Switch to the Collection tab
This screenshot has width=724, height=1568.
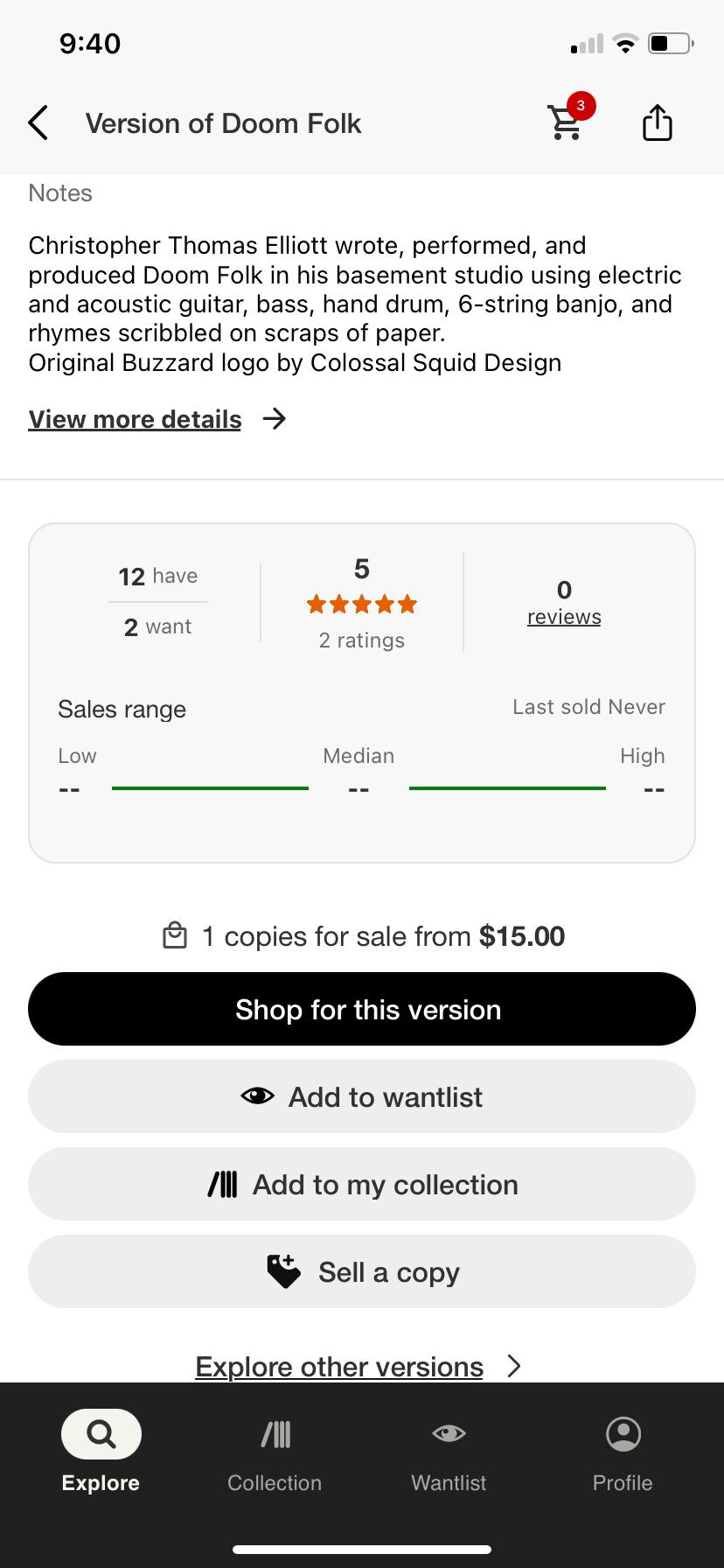pyautogui.click(x=275, y=1449)
